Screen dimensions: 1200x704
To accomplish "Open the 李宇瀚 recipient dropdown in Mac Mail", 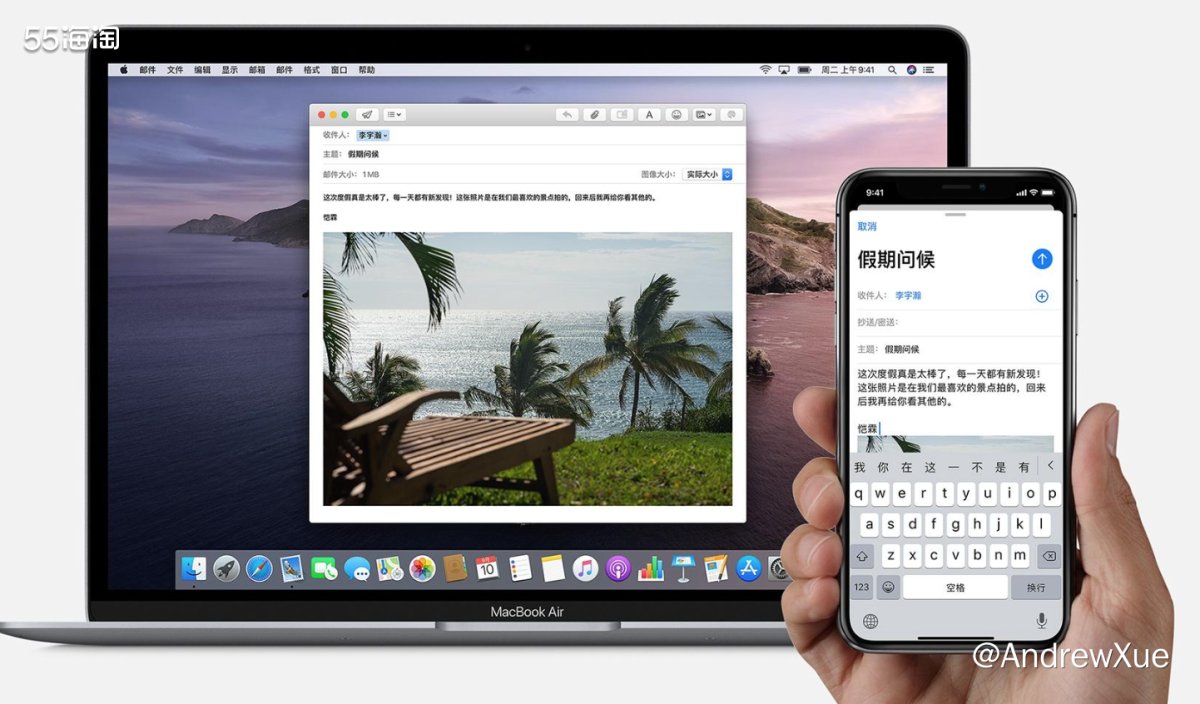I will [373, 135].
